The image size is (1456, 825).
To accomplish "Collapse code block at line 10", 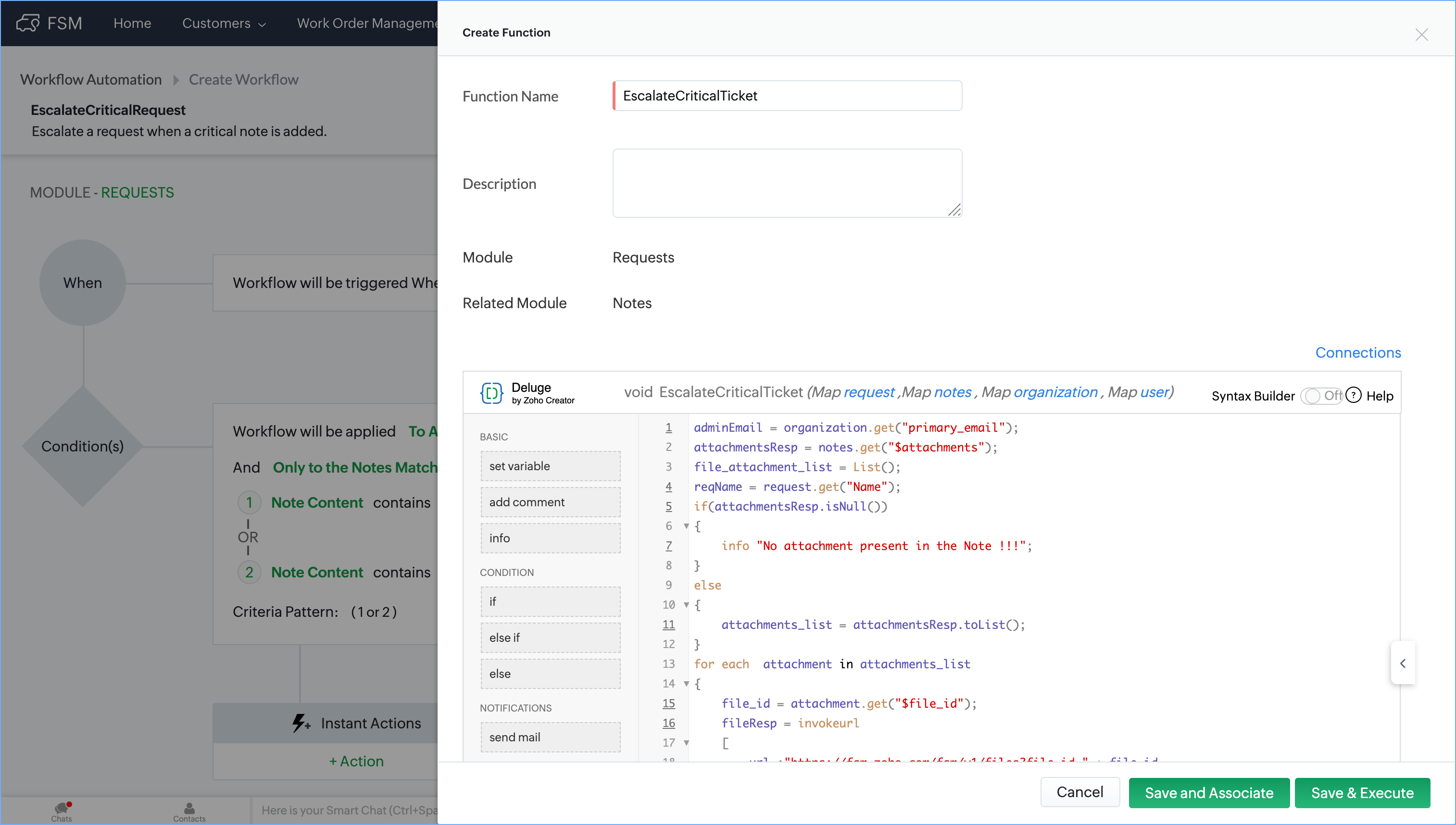I will coord(686,605).
